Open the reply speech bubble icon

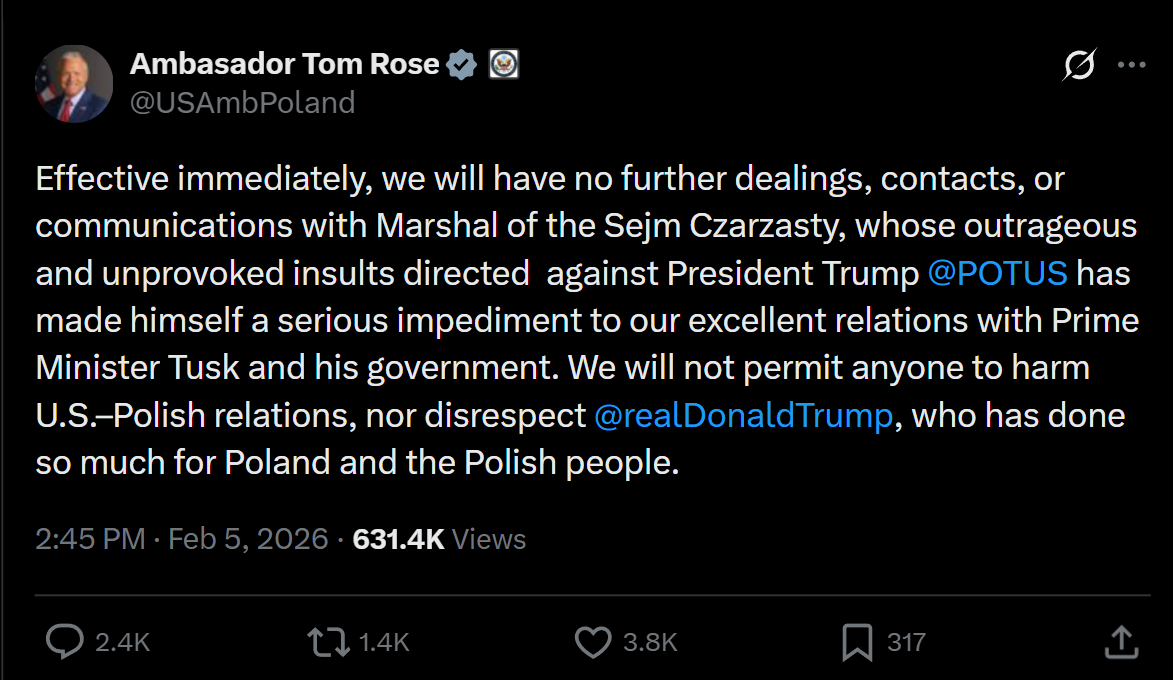[64, 642]
